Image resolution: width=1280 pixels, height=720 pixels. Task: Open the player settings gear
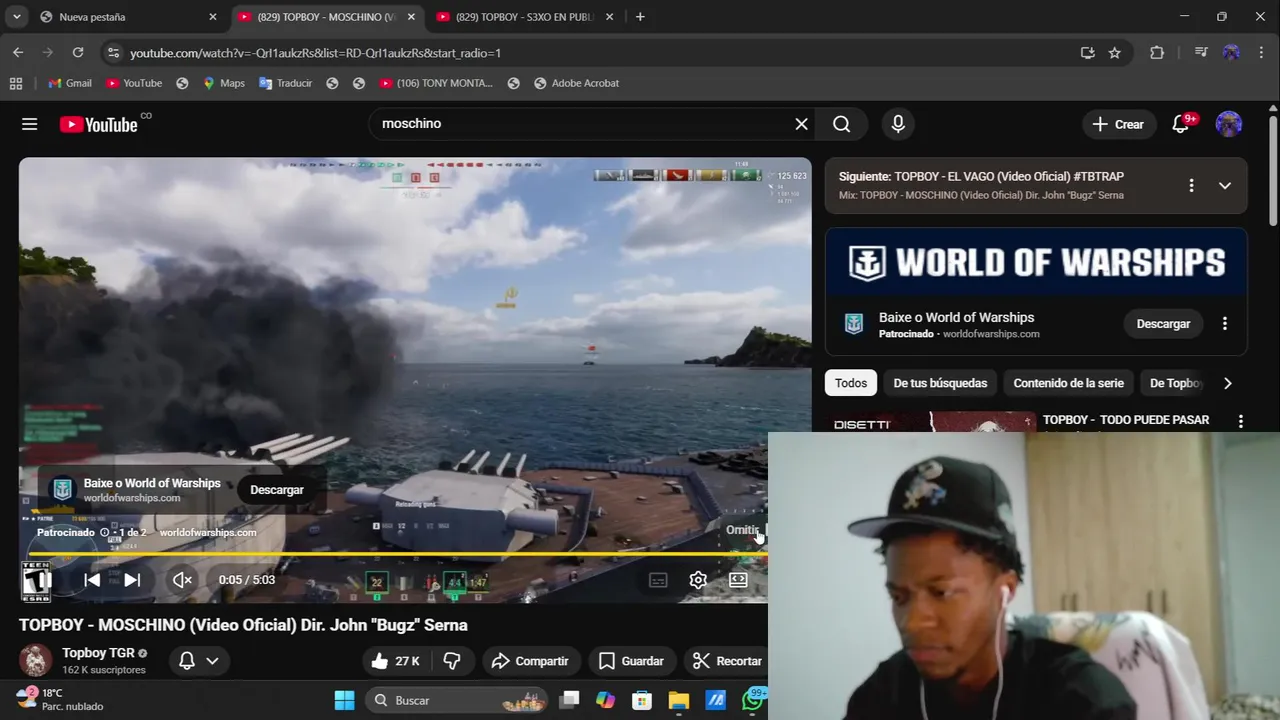click(x=698, y=580)
